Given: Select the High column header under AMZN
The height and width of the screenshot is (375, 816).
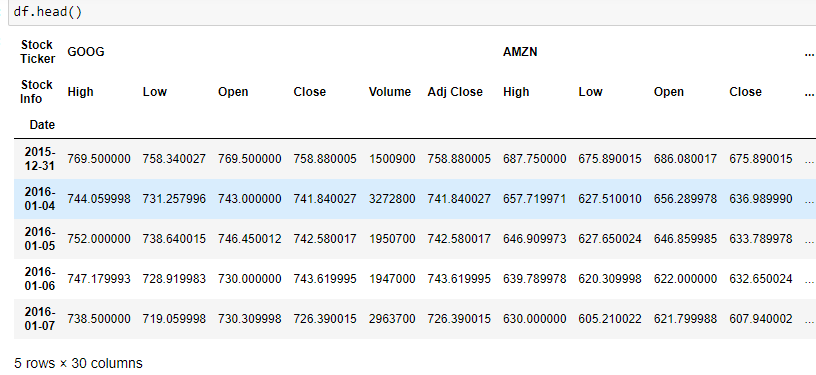Looking at the screenshot, I should tap(516, 92).
